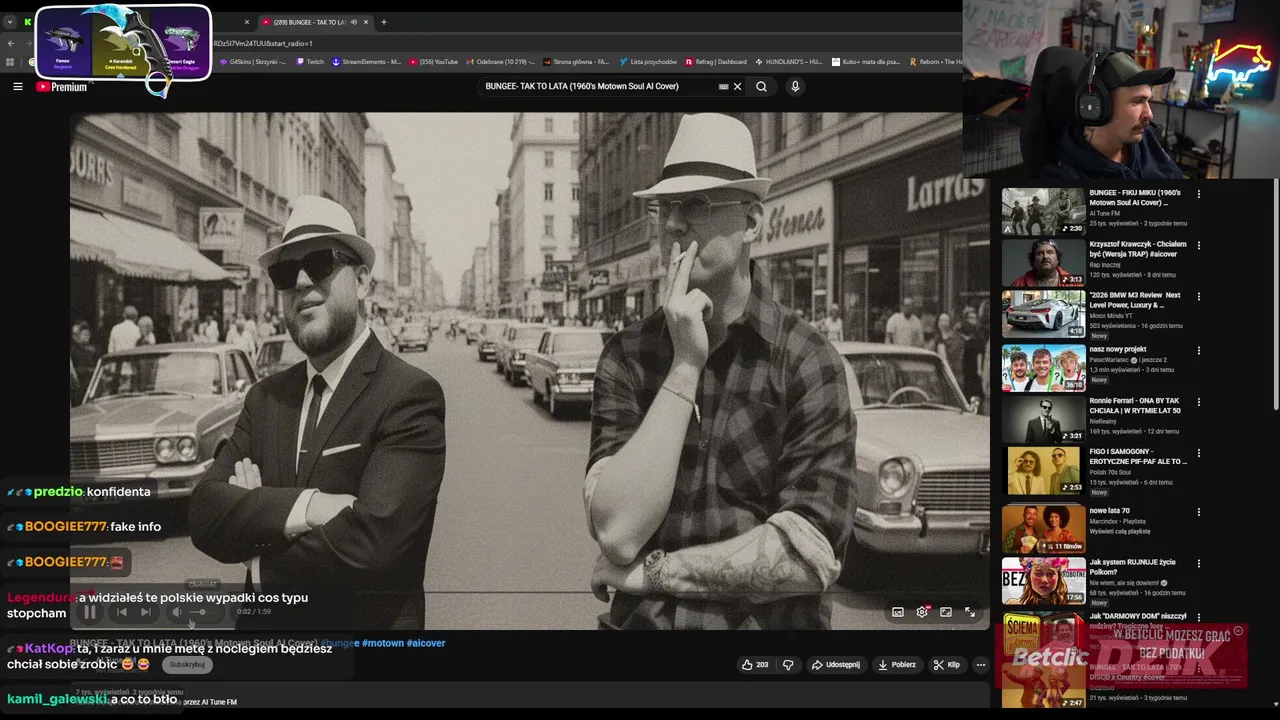Share the video via Udostępnij

point(835,664)
